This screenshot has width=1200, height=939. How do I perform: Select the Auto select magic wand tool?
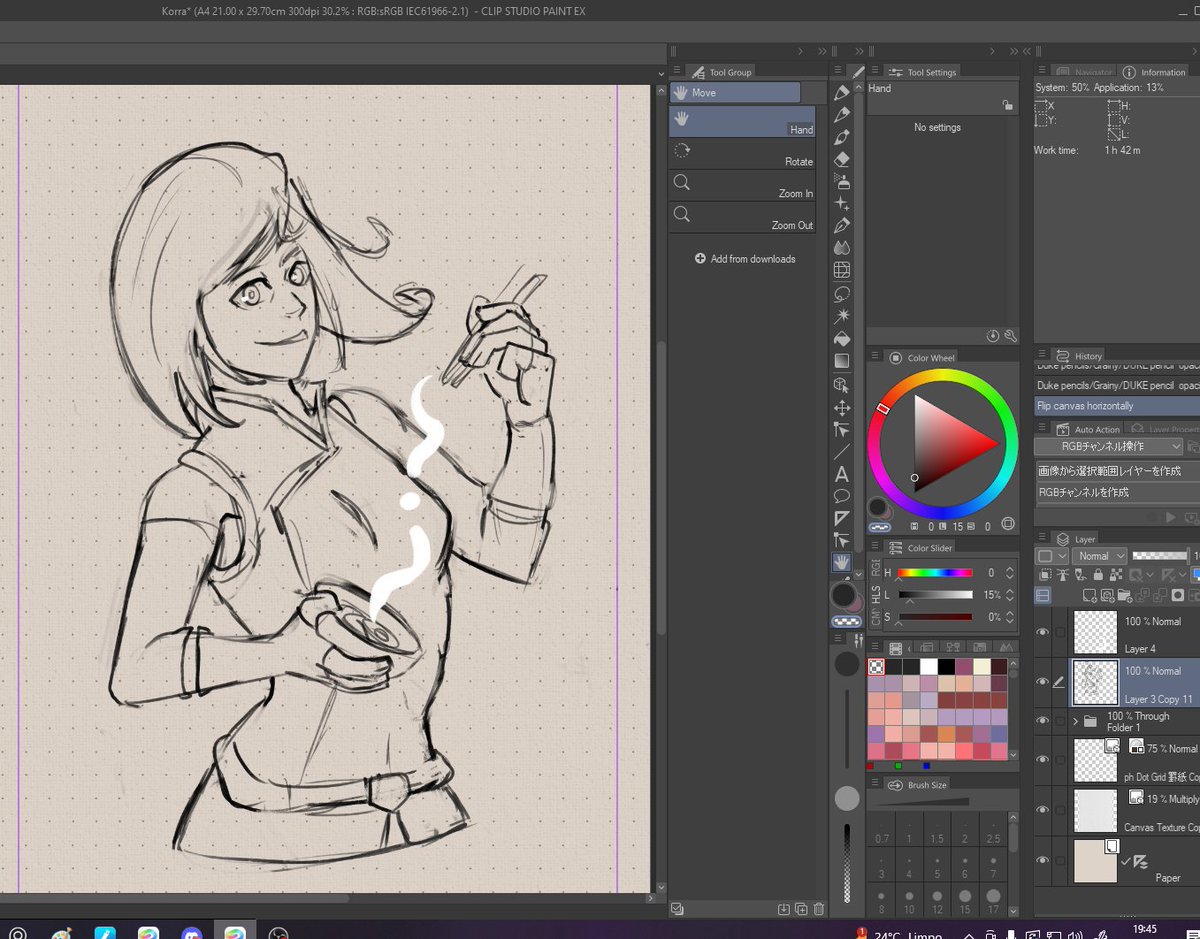pos(842,315)
